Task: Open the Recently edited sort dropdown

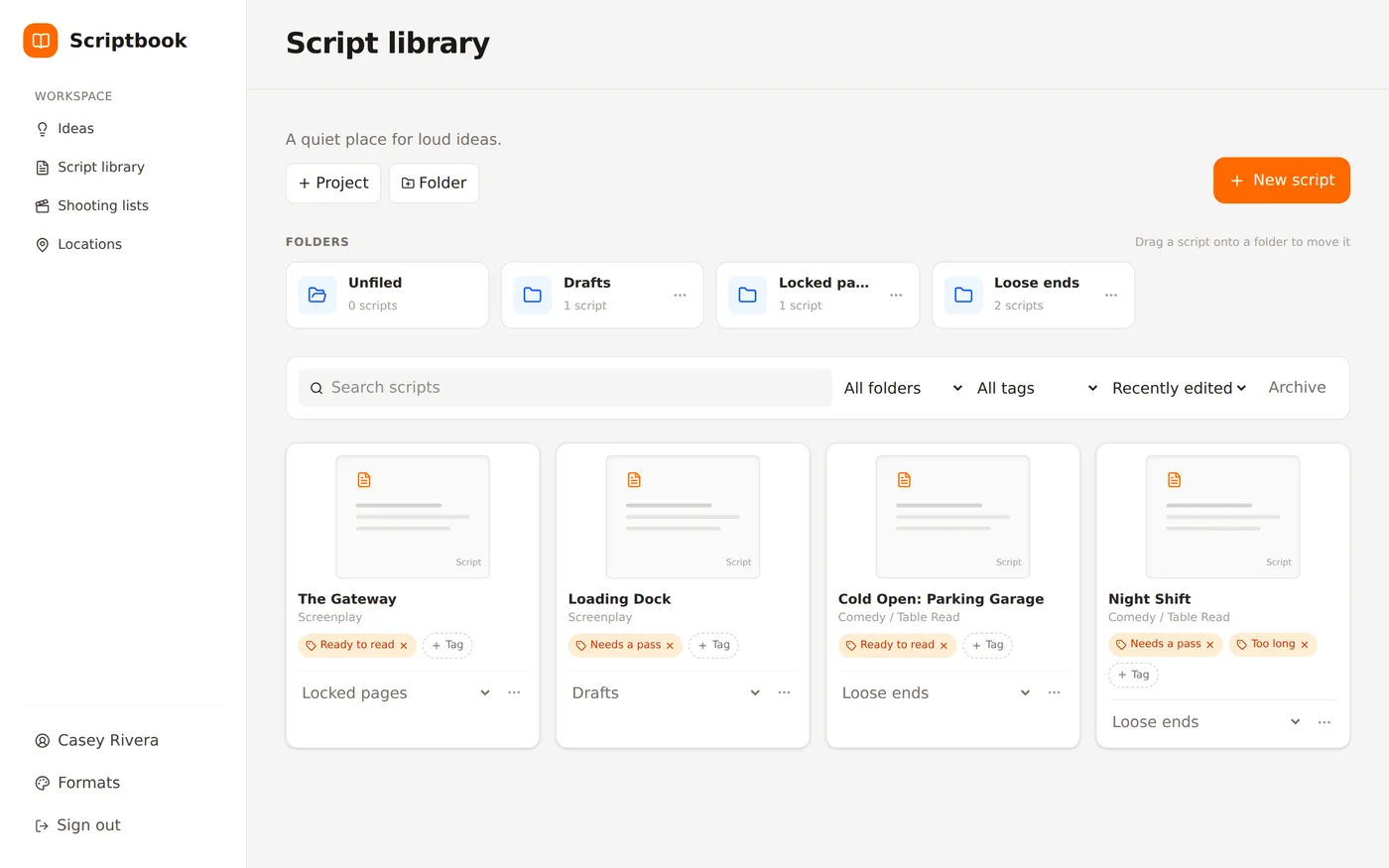Action: point(1179,388)
